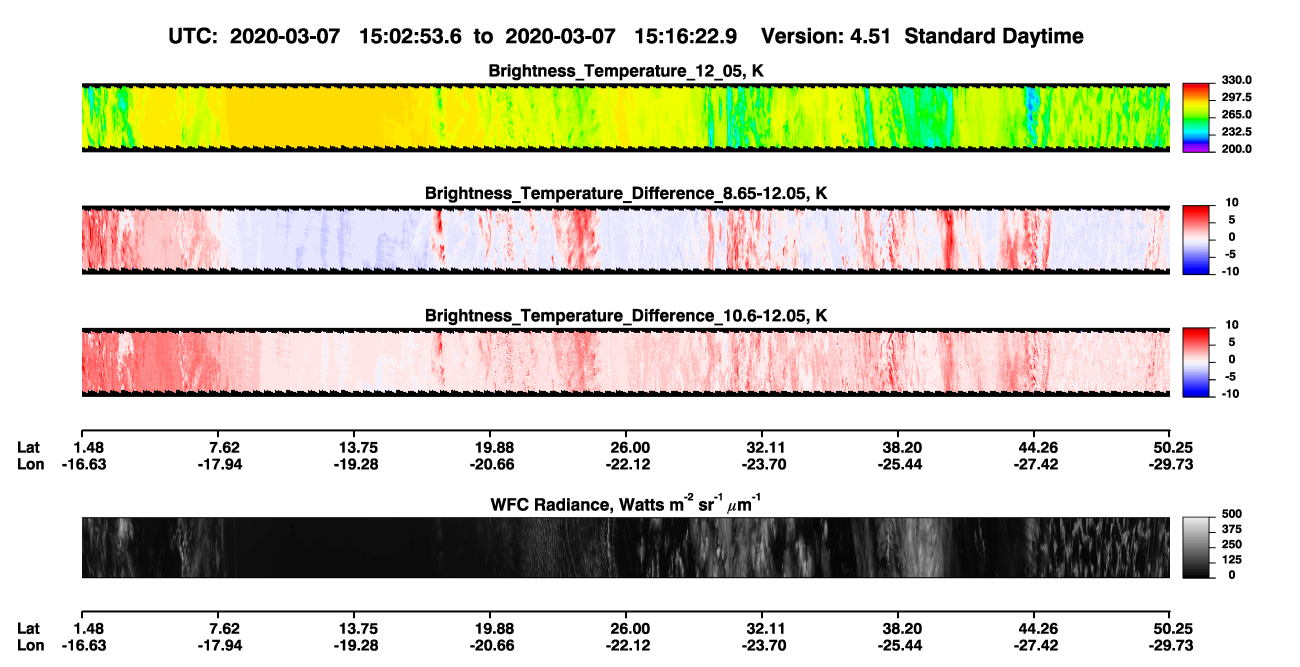Click the 'Lat' axis label below 10.6-12.05 panel
The image size is (1300, 667).
click(29, 447)
